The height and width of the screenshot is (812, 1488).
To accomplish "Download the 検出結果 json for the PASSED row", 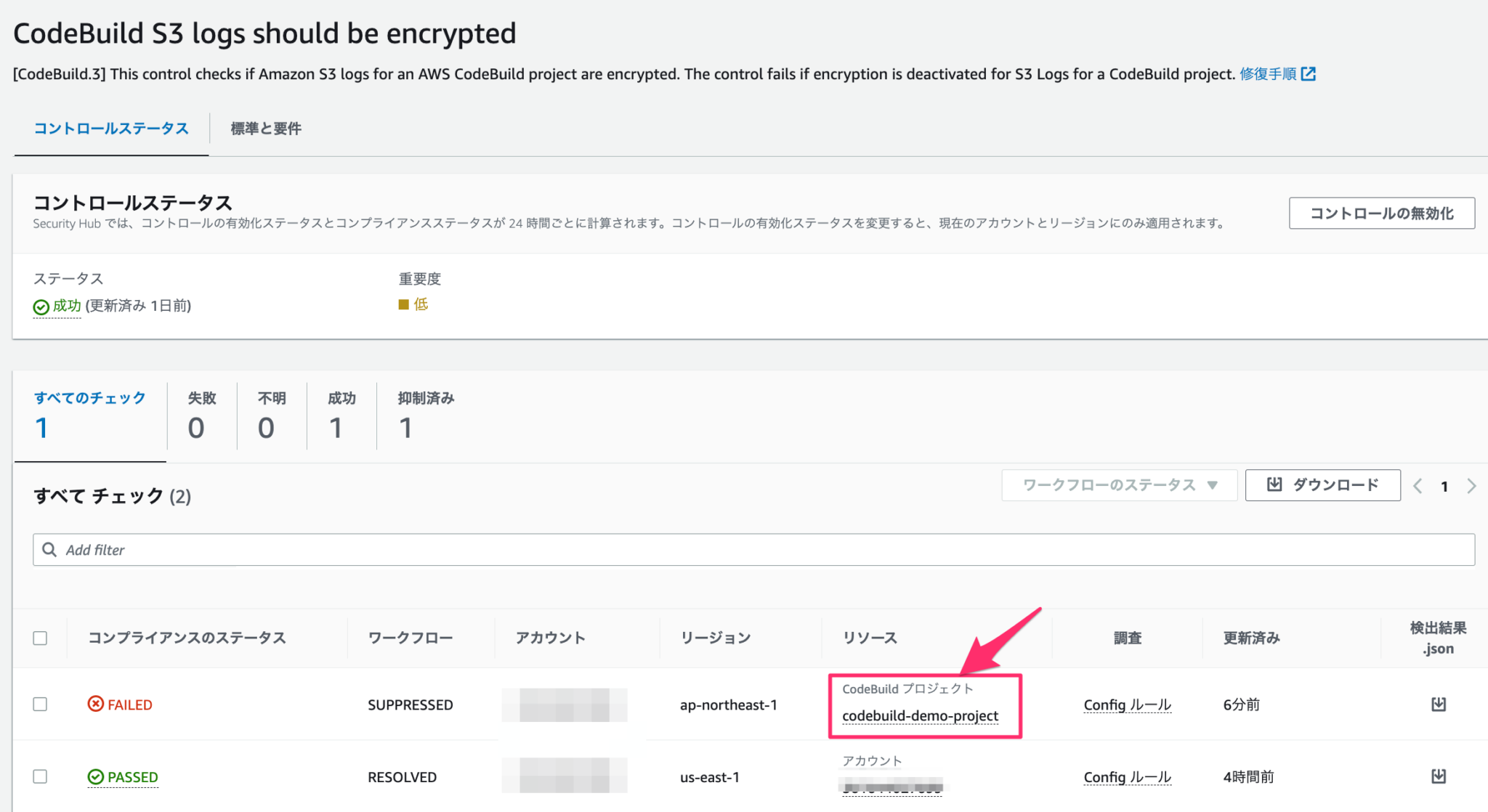I will 1439,776.
